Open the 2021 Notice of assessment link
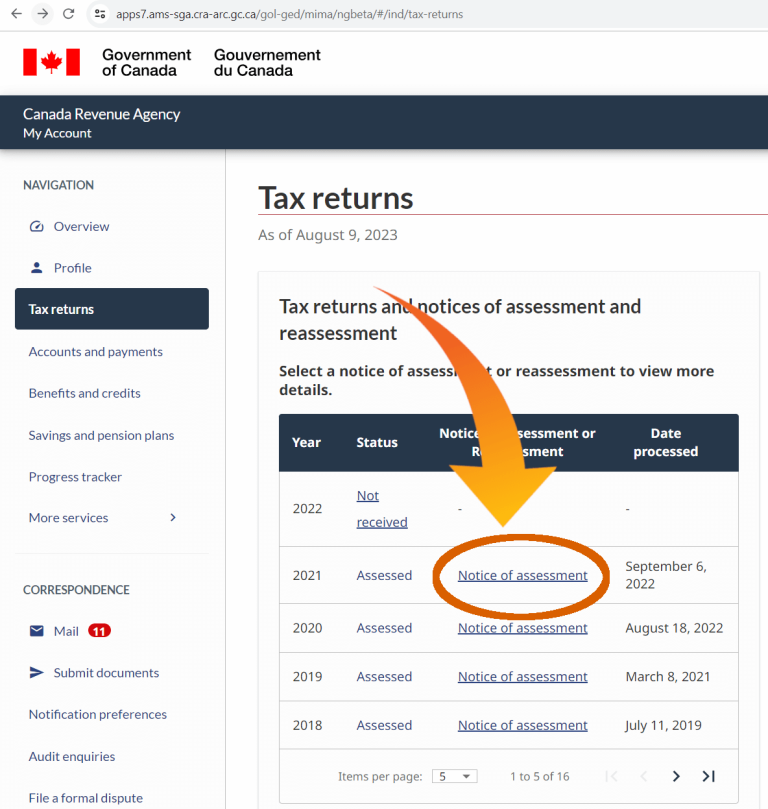Viewport: 768px width, 809px height. tap(522, 575)
